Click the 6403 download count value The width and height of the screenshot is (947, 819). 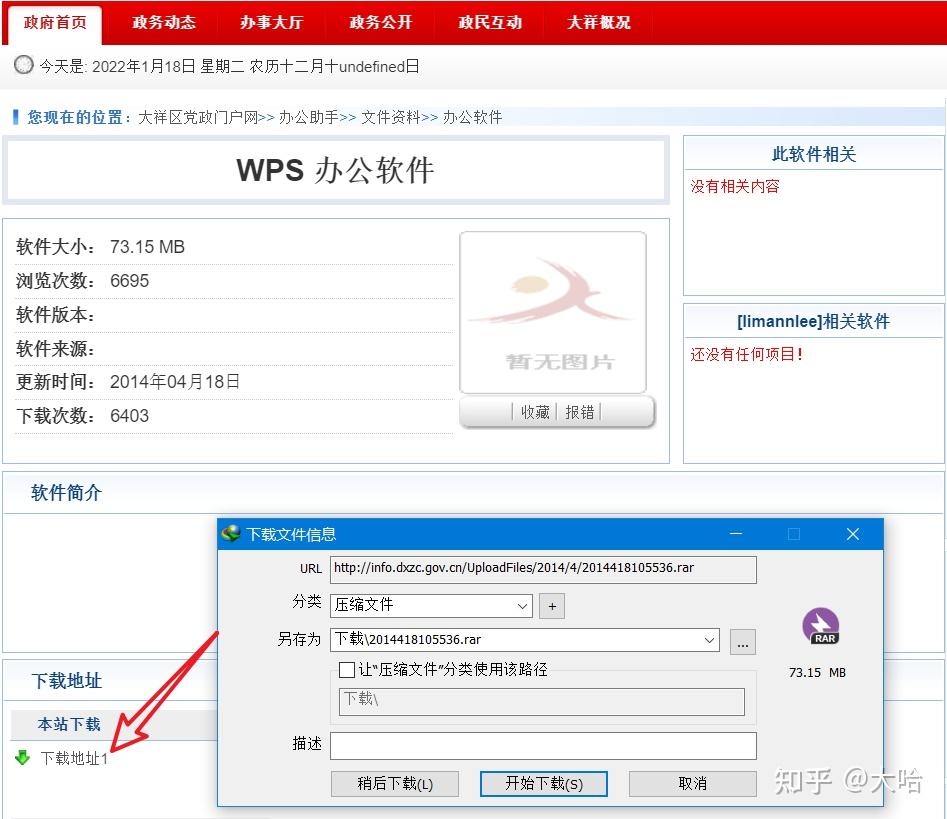pyautogui.click(x=129, y=416)
